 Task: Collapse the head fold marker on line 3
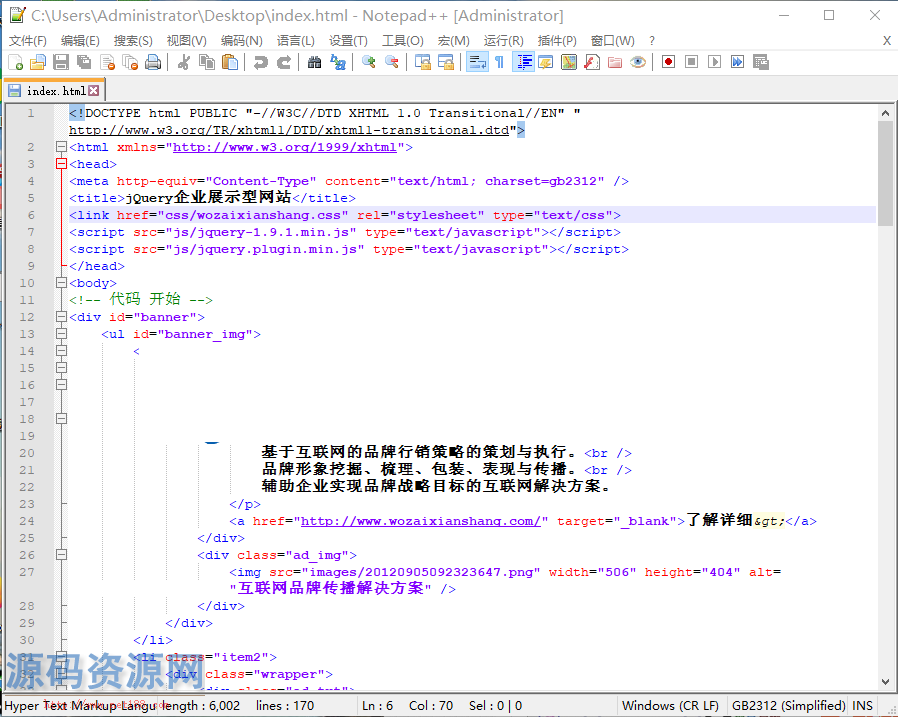coord(61,164)
